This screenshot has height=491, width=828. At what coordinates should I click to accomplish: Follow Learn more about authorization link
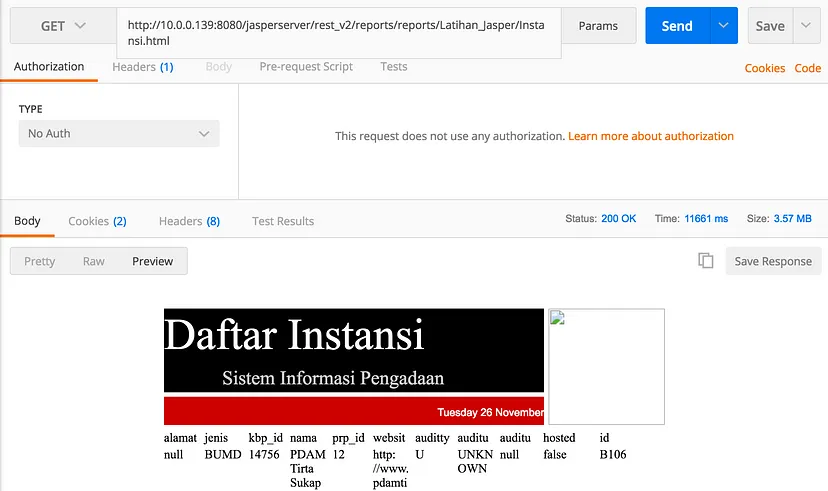[x=651, y=136]
